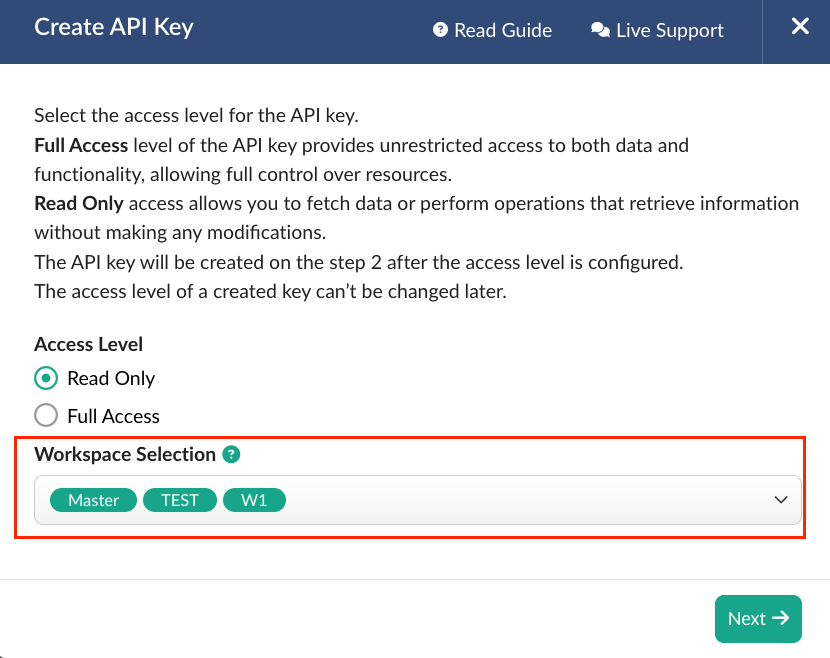Expand the workspace dropdown chevron
This screenshot has width=830, height=658.
(x=781, y=500)
